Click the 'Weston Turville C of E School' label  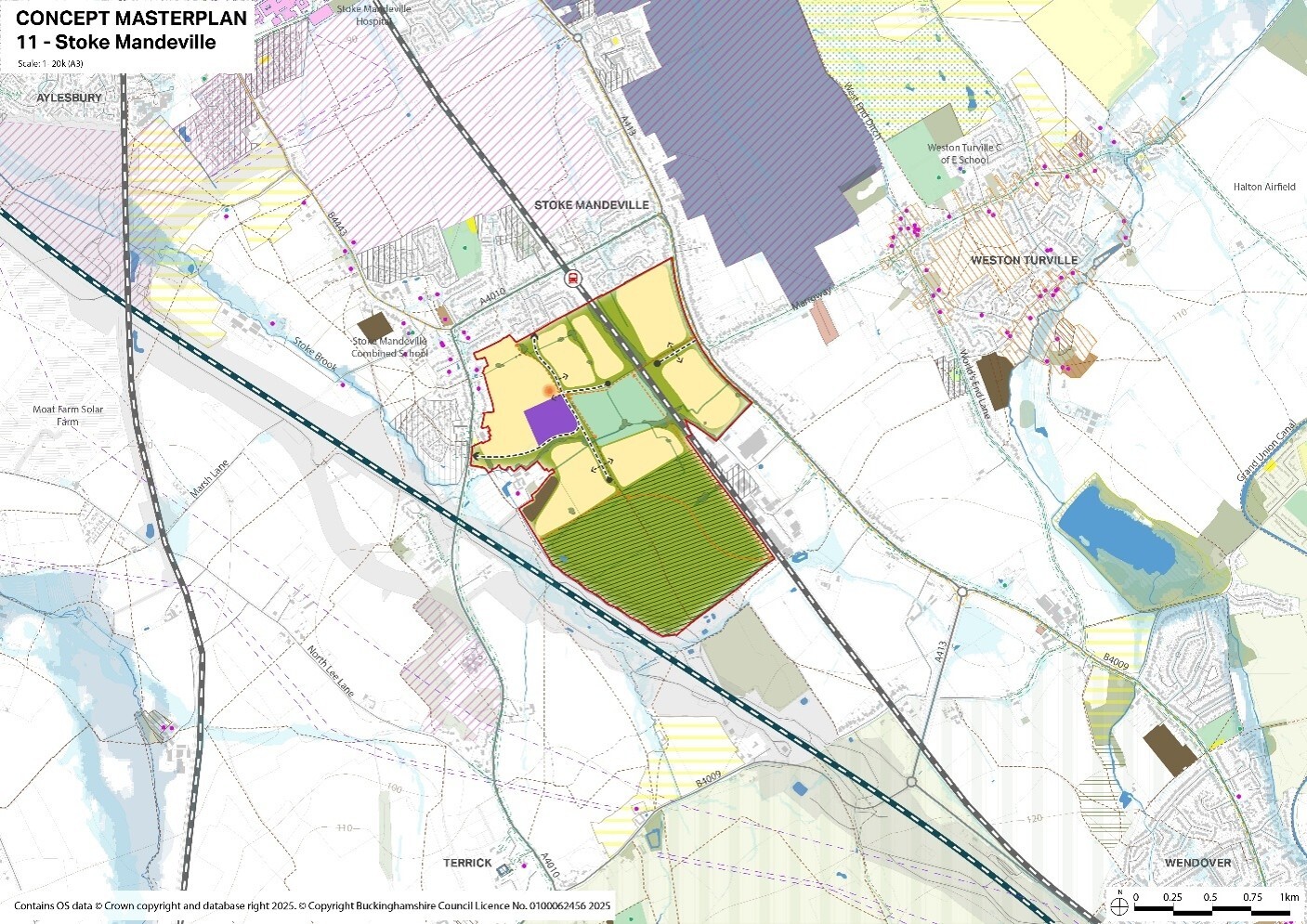click(x=964, y=154)
